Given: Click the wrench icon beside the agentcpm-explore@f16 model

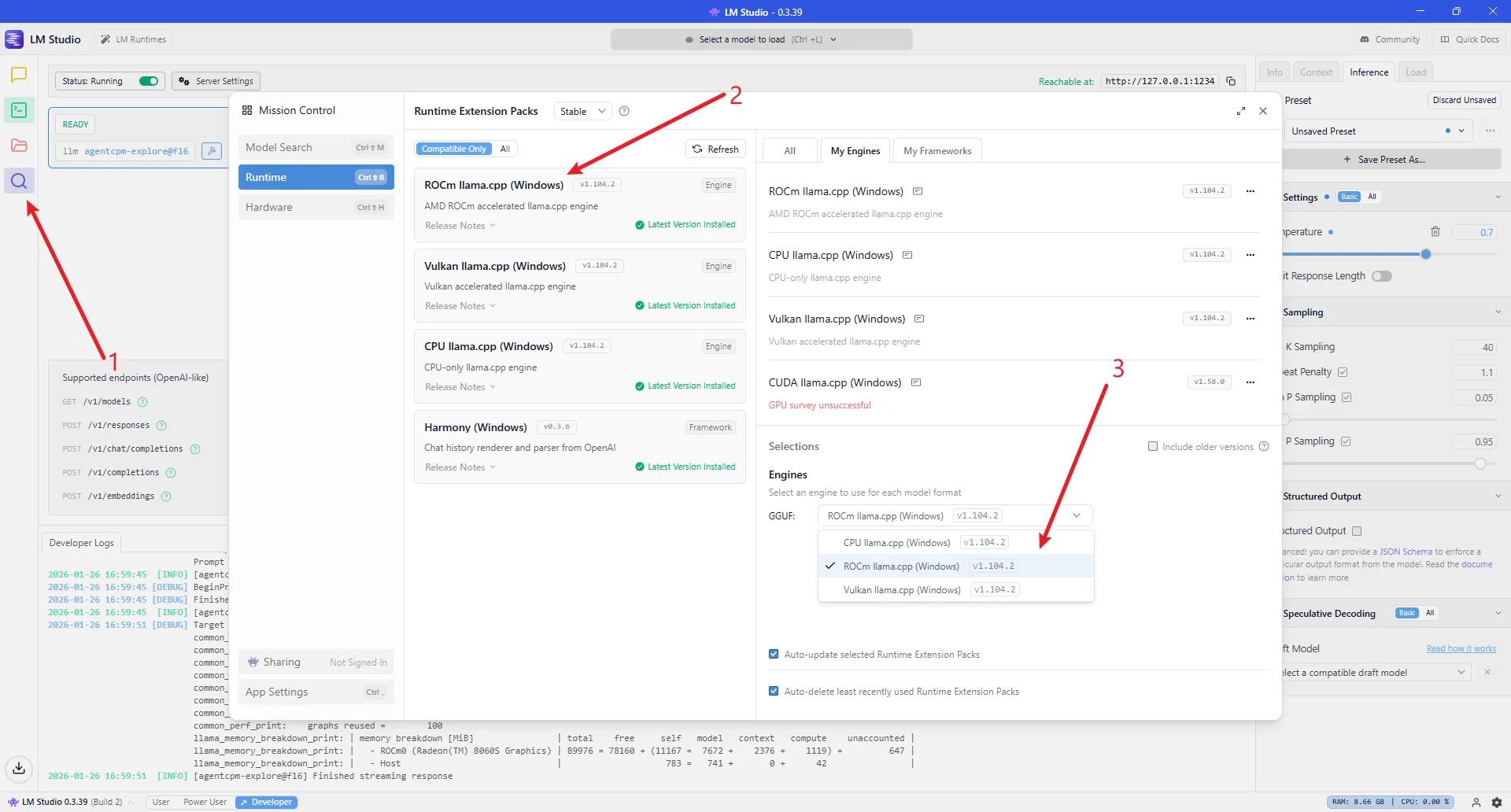Looking at the screenshot, I should tap(212, 151).
